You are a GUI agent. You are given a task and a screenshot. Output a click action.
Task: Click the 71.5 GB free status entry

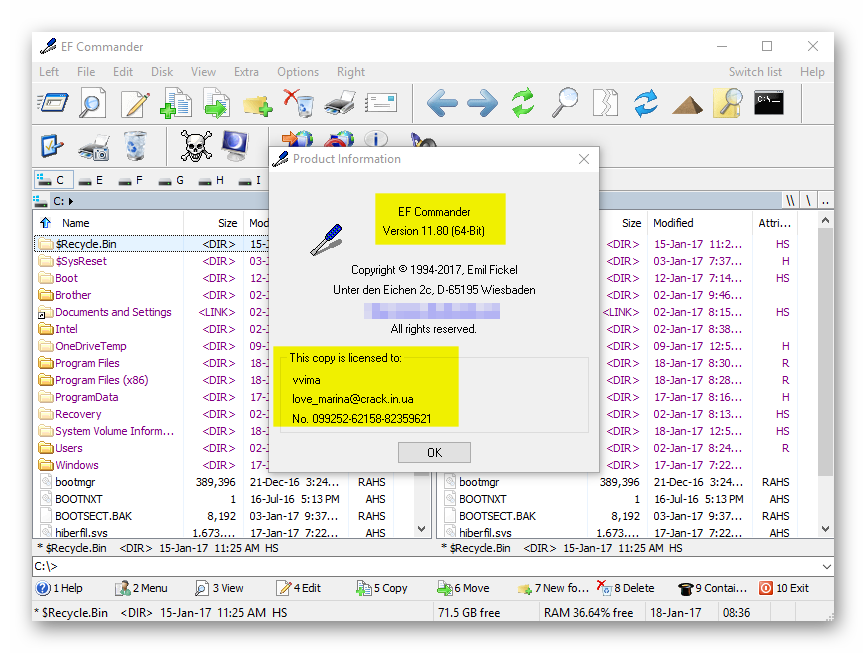tap(469, 613)
